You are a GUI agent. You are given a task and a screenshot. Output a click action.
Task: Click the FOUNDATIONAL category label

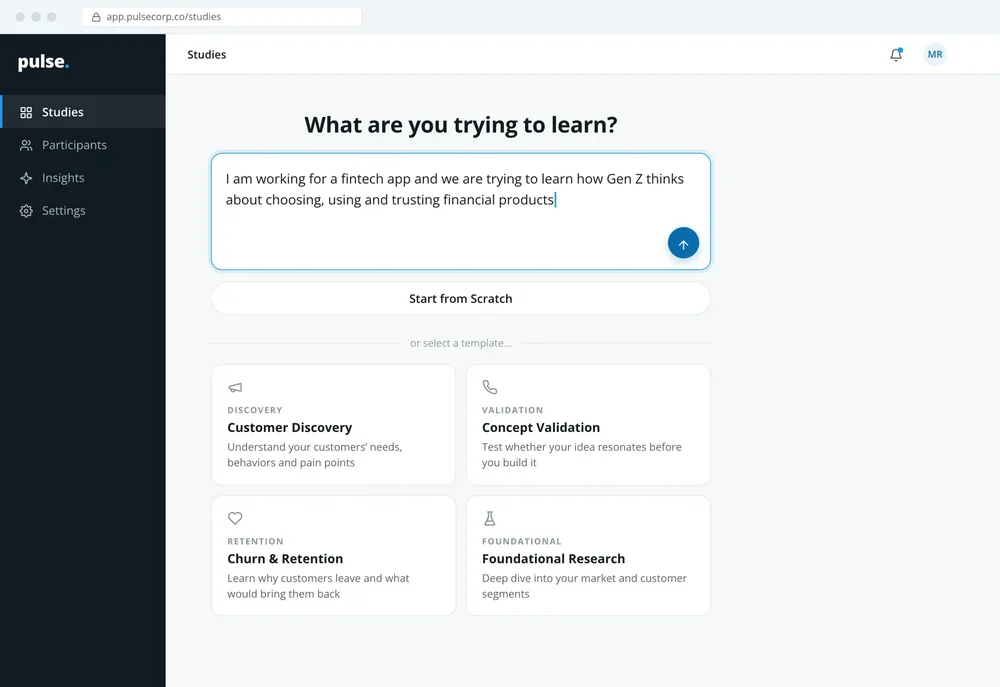pos(522,542)
